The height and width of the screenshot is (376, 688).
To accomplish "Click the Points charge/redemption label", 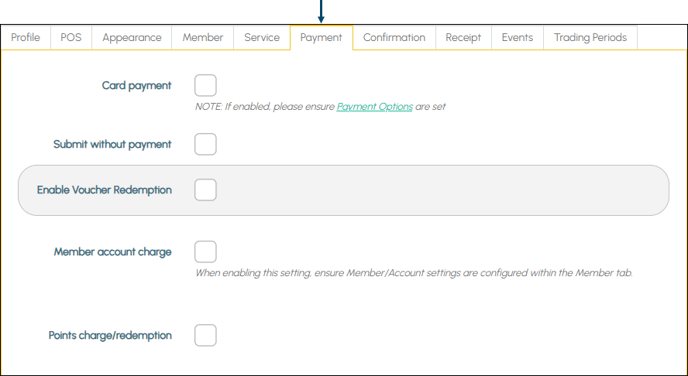I will click(110, 336).
